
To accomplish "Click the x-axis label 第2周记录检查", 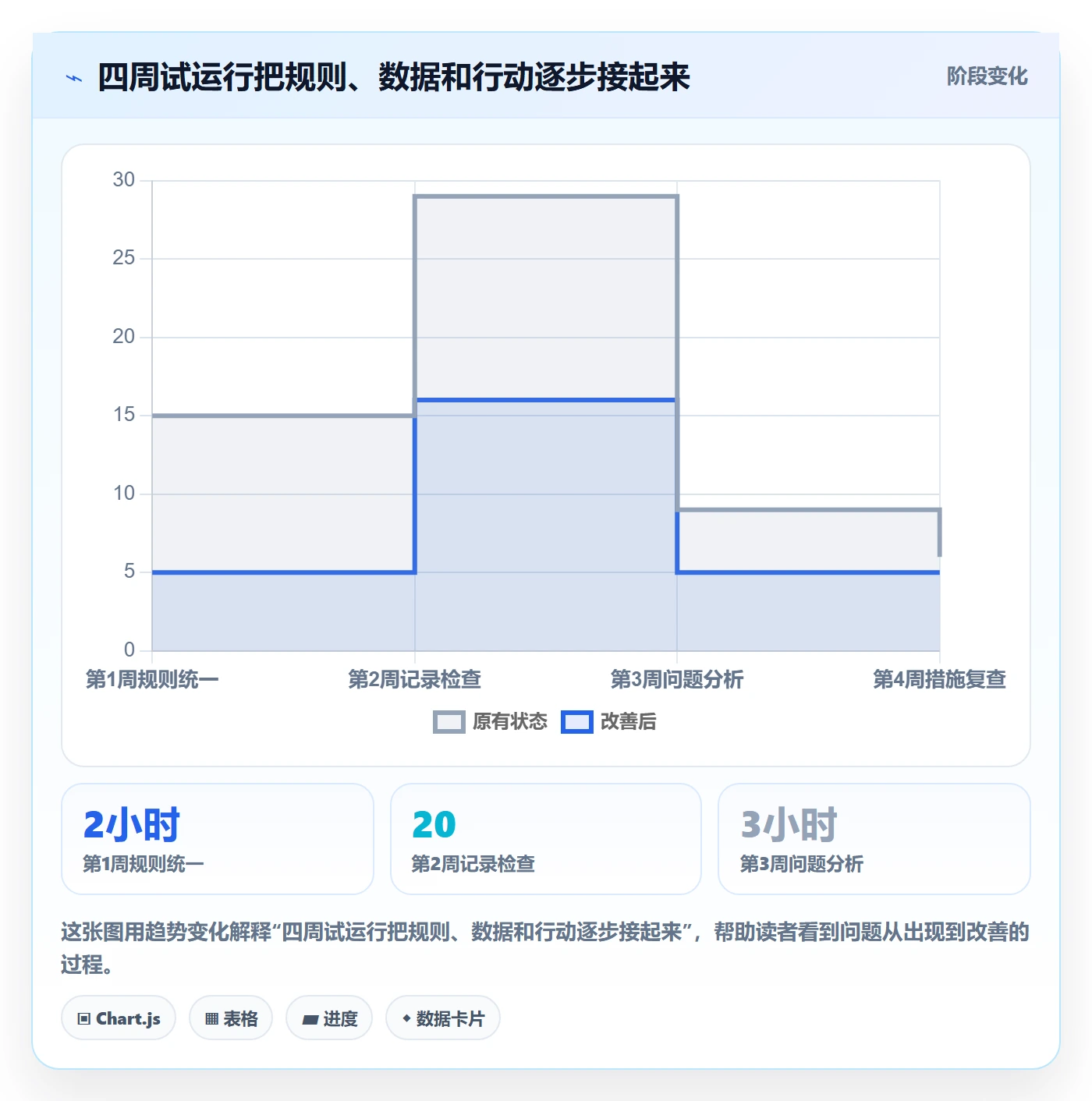I will 415,679.
